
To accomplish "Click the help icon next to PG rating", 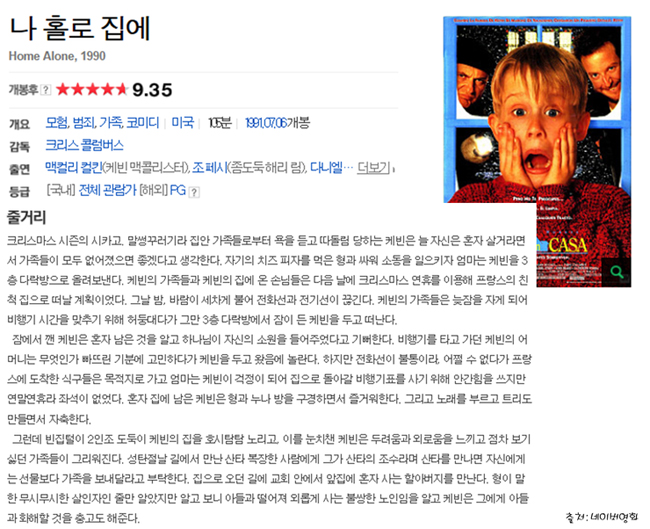I will click(x=194, y=192).
